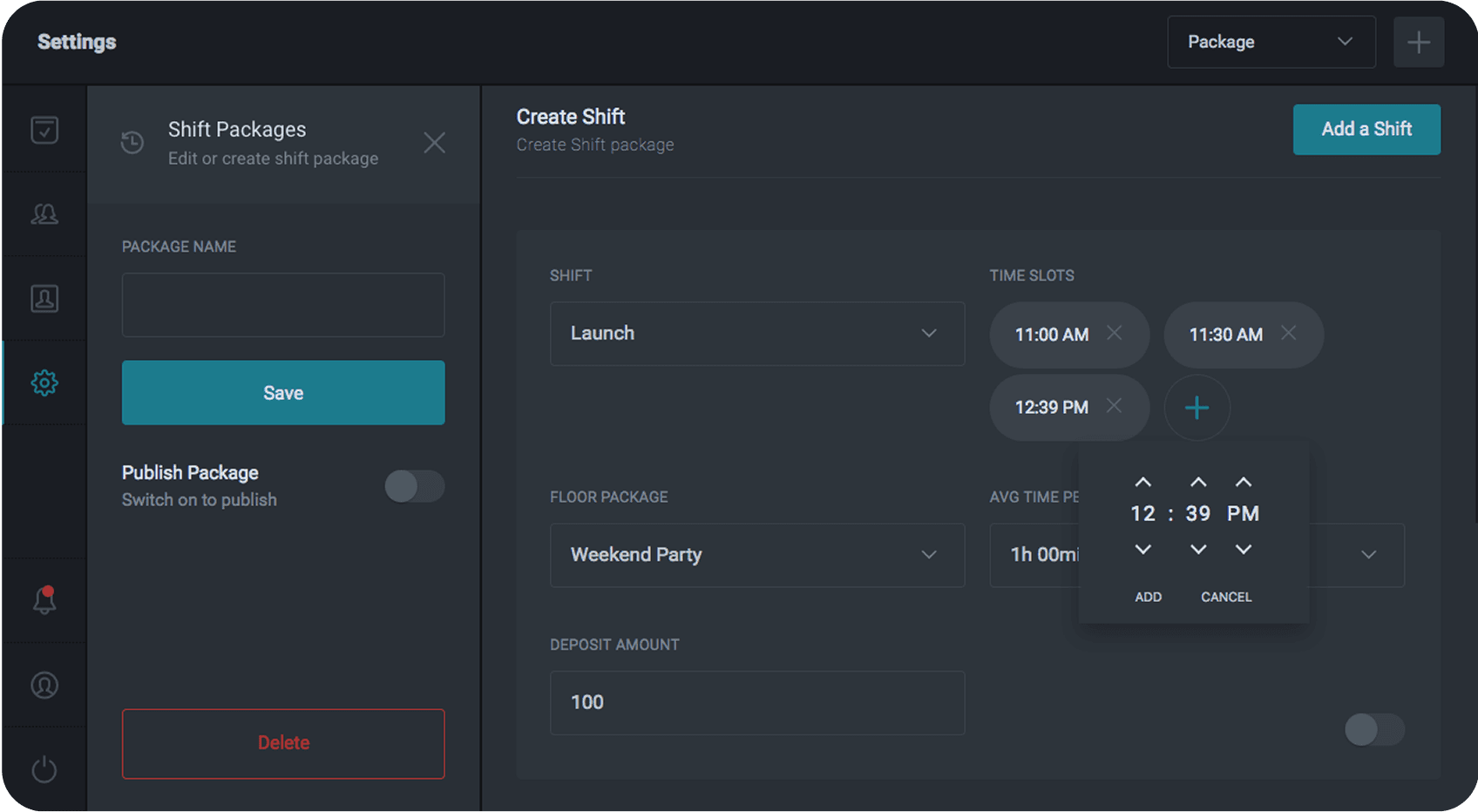Screen dimensions: 1478x812
Task: Expand the Shift dropdown showing Launch
Action: (756, 334)
